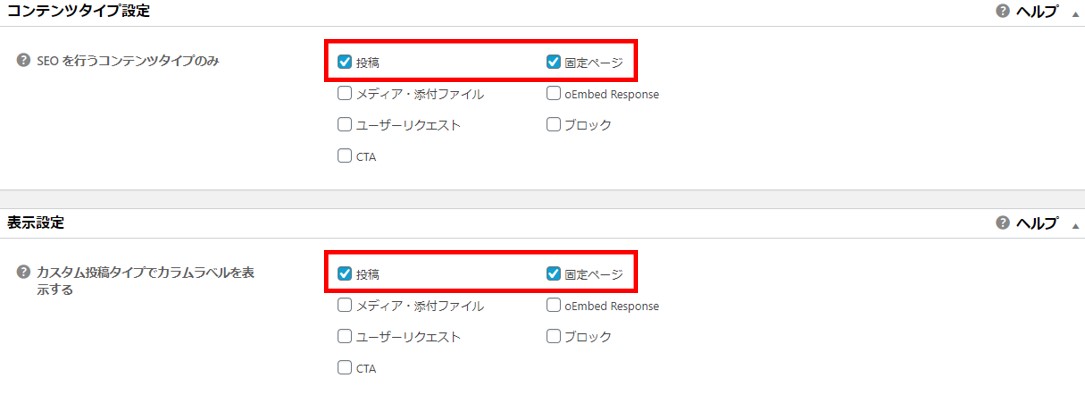
Task: Enable メディア・添付ファイル in display settings
Action: coord(345,305)
